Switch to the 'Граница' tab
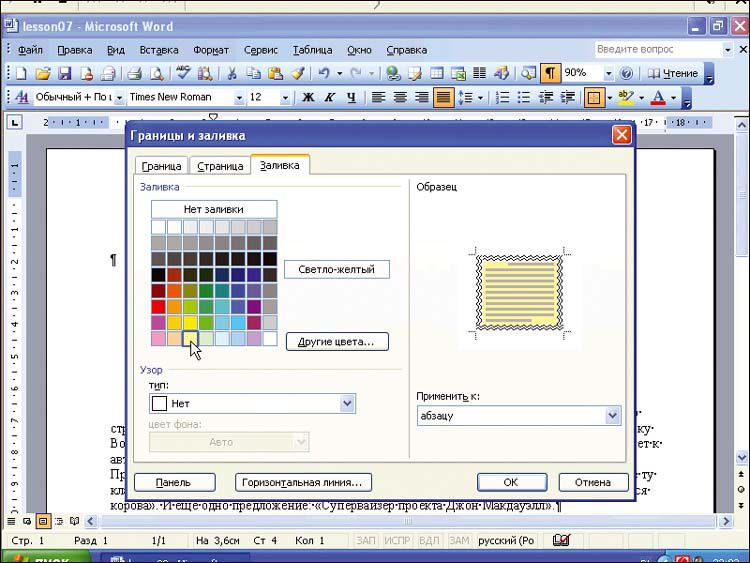Viewport: 750px width, 563px height. [161, 166]
